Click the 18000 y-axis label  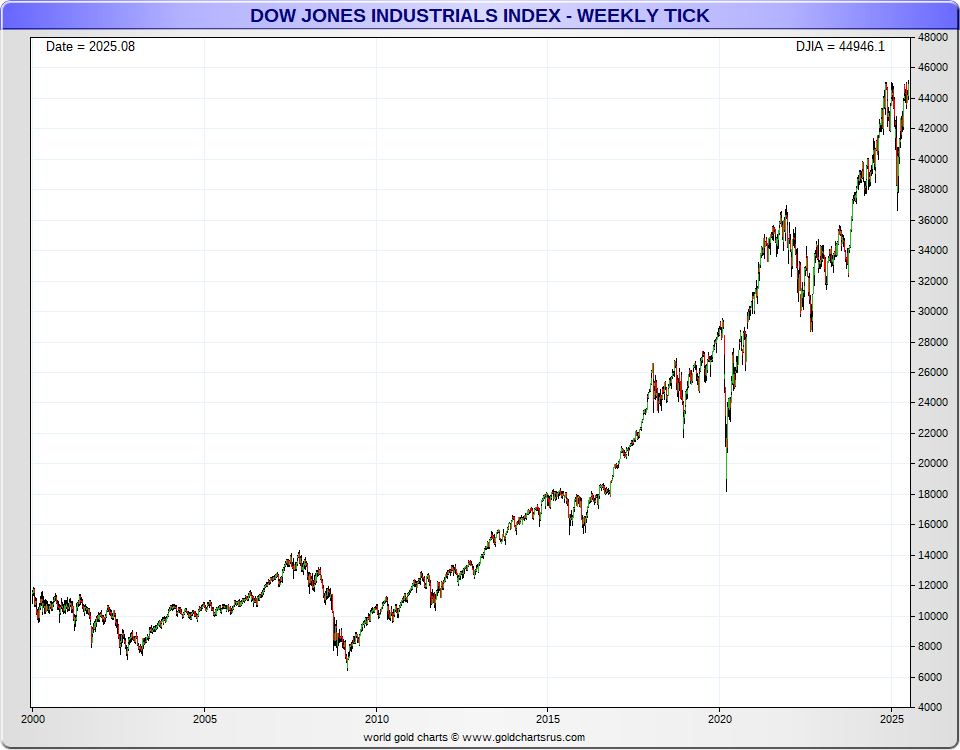coord(933,494)
